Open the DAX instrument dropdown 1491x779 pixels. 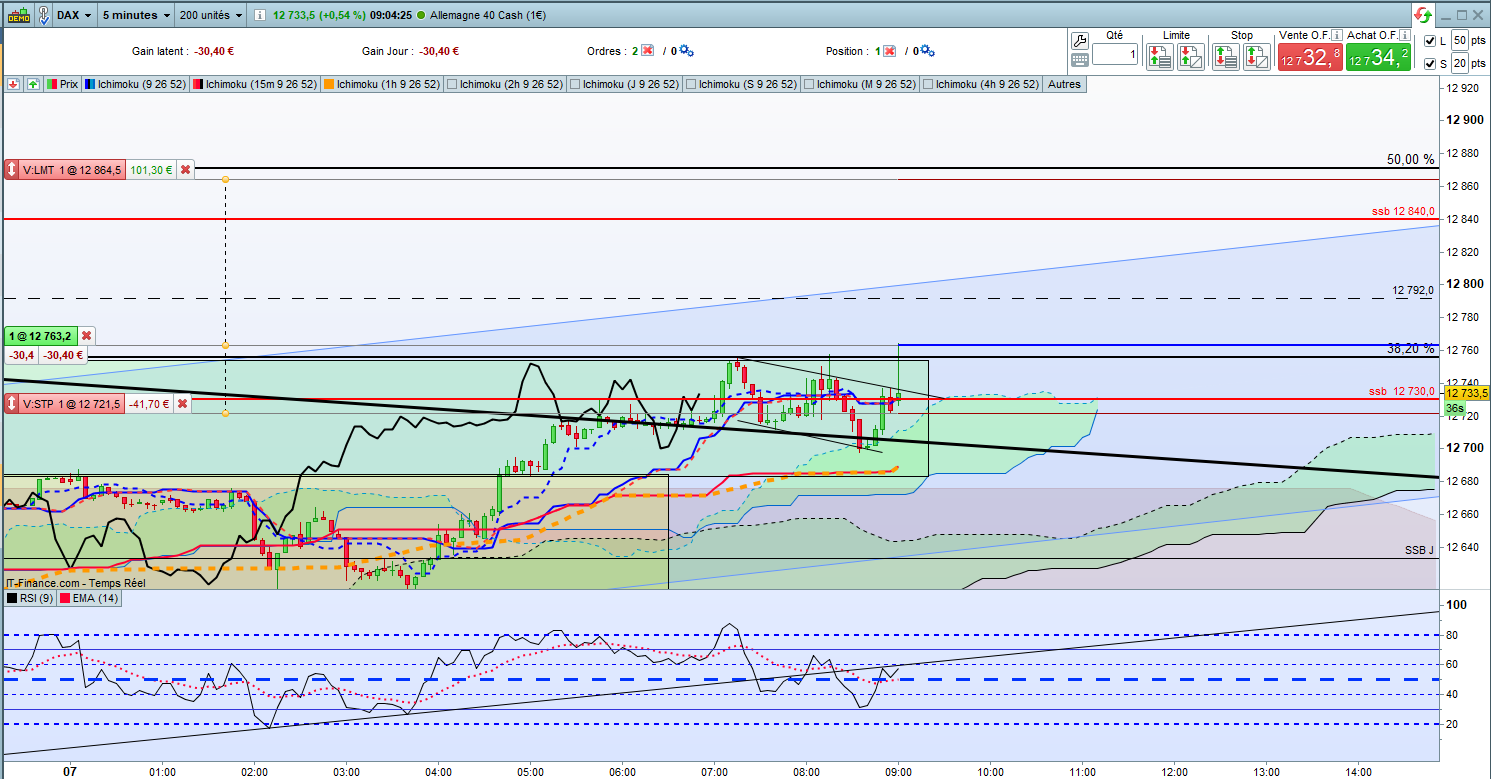(75, 16)
